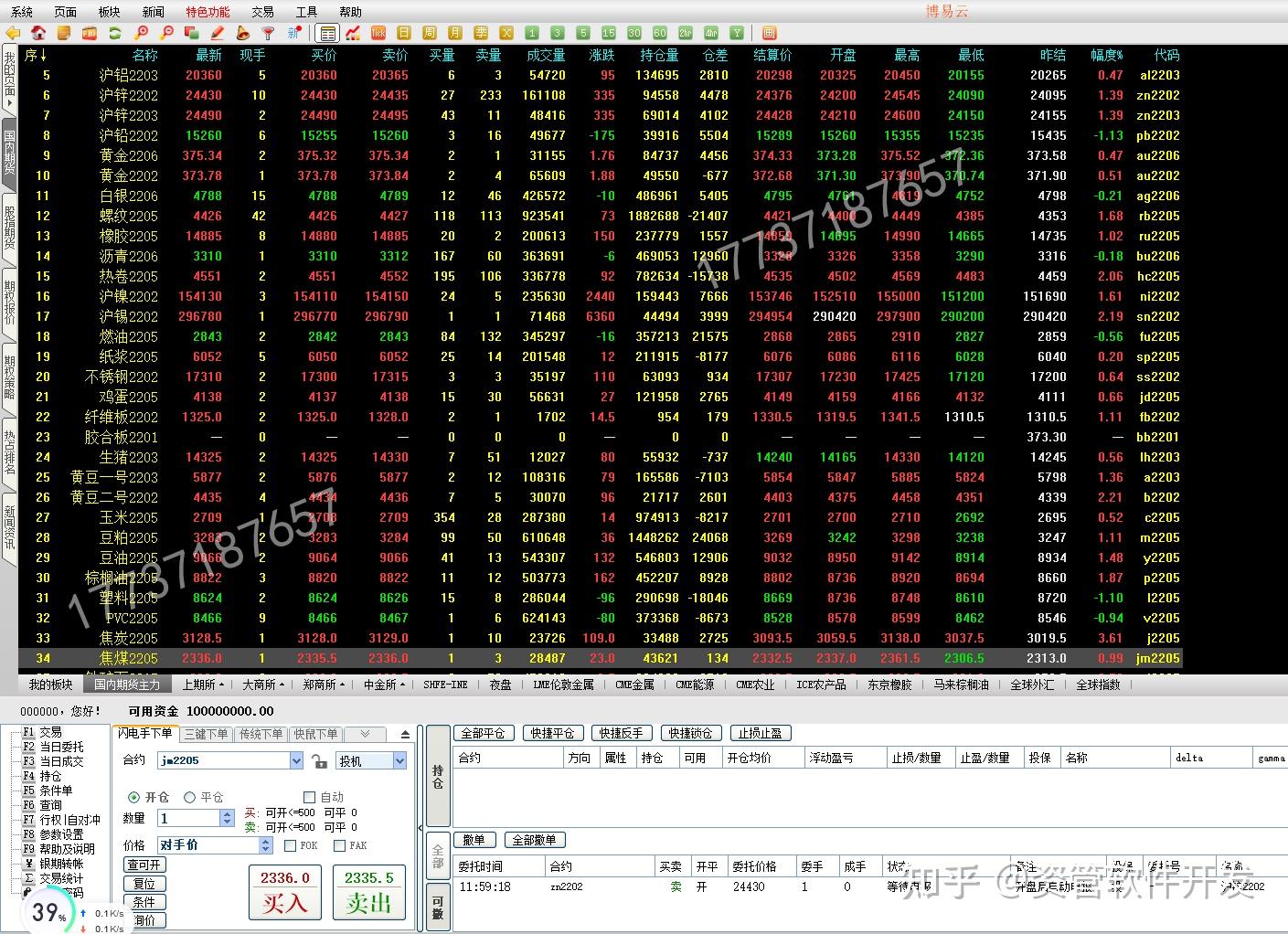Select the 15-minute period icon

[609, 33]
